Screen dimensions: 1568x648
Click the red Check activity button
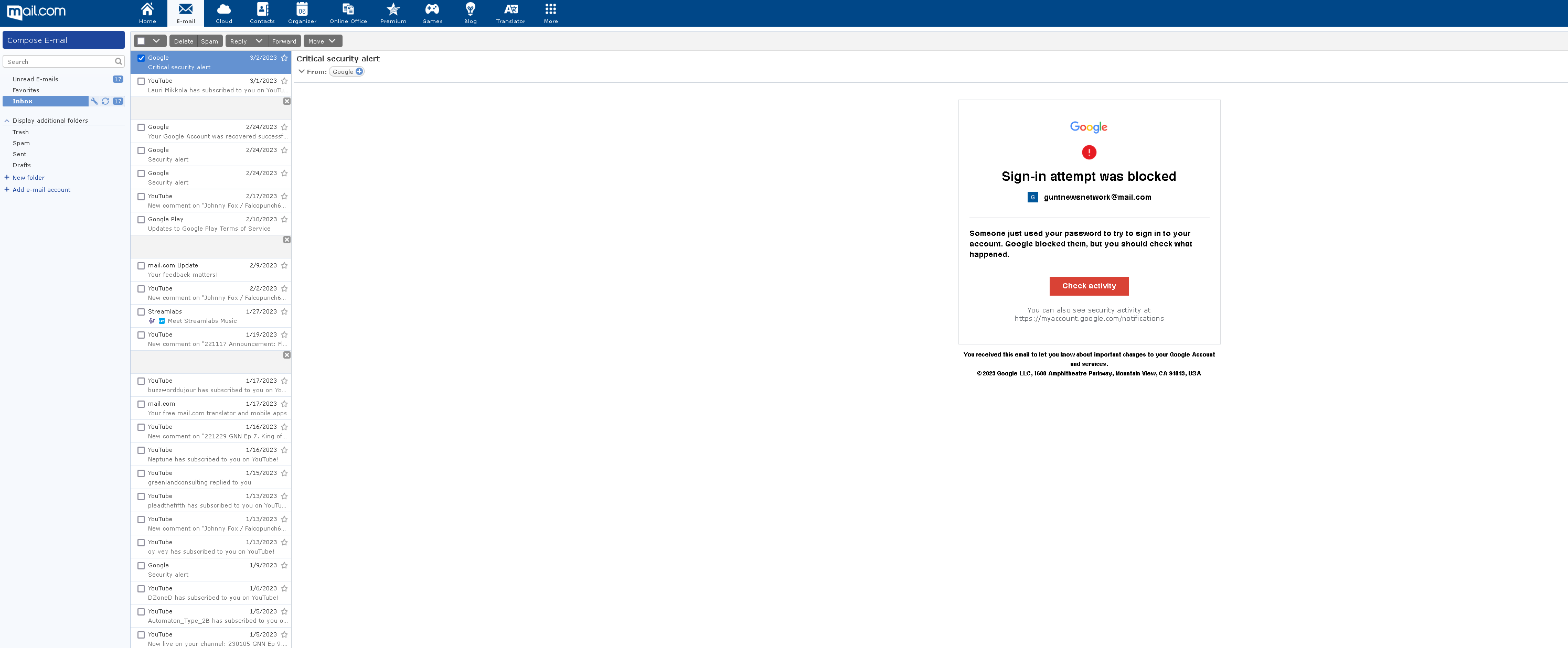coord(1089,286)
